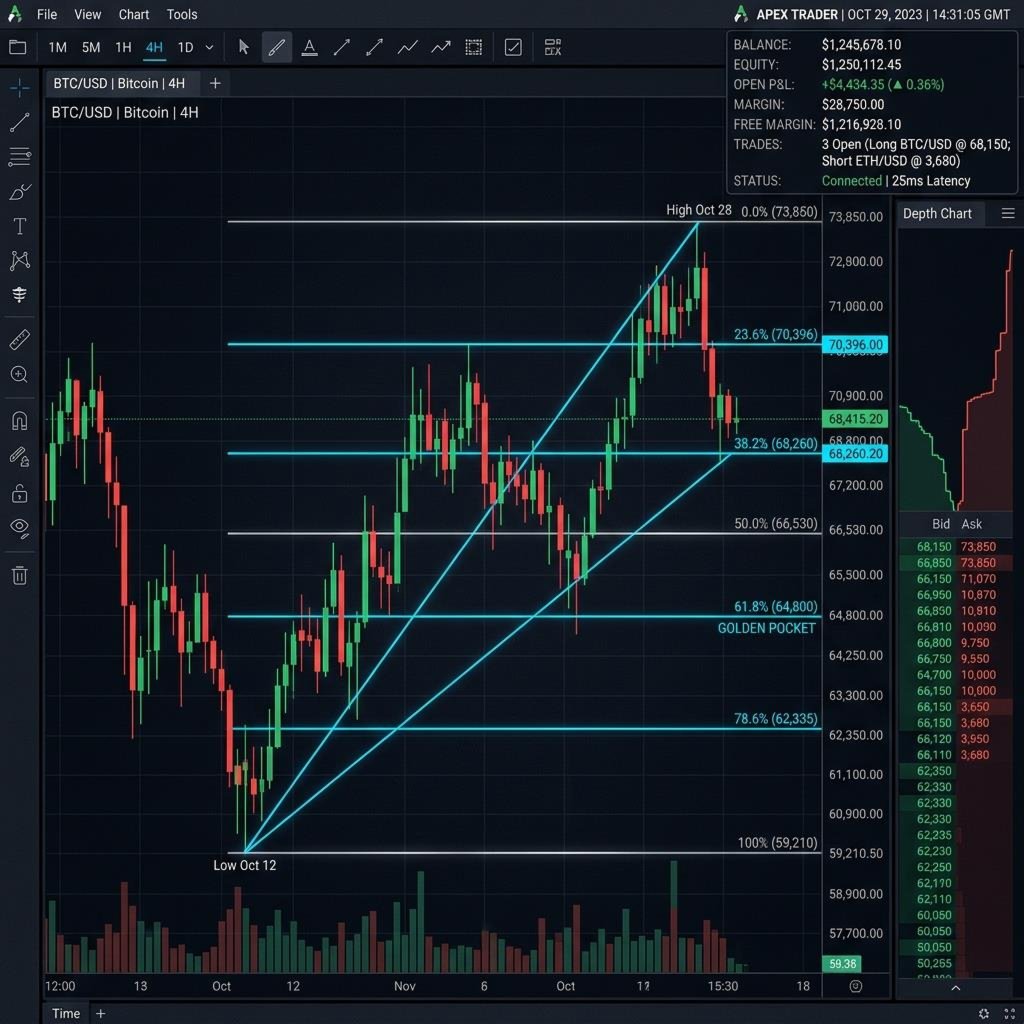The height and width of the screenshot is (1024, 1024).
Task: Open the File menu
Action: pyautogui.click(x=46, y=14)
